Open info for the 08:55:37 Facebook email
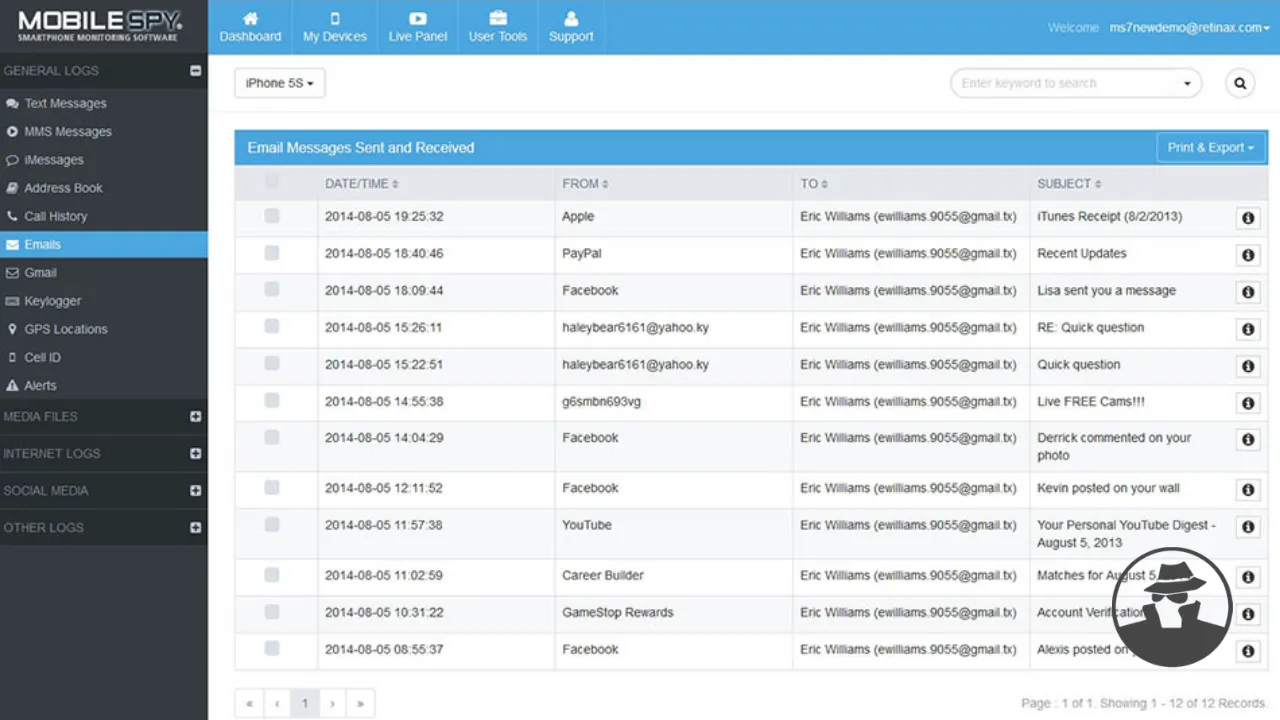 (1247, 651)
